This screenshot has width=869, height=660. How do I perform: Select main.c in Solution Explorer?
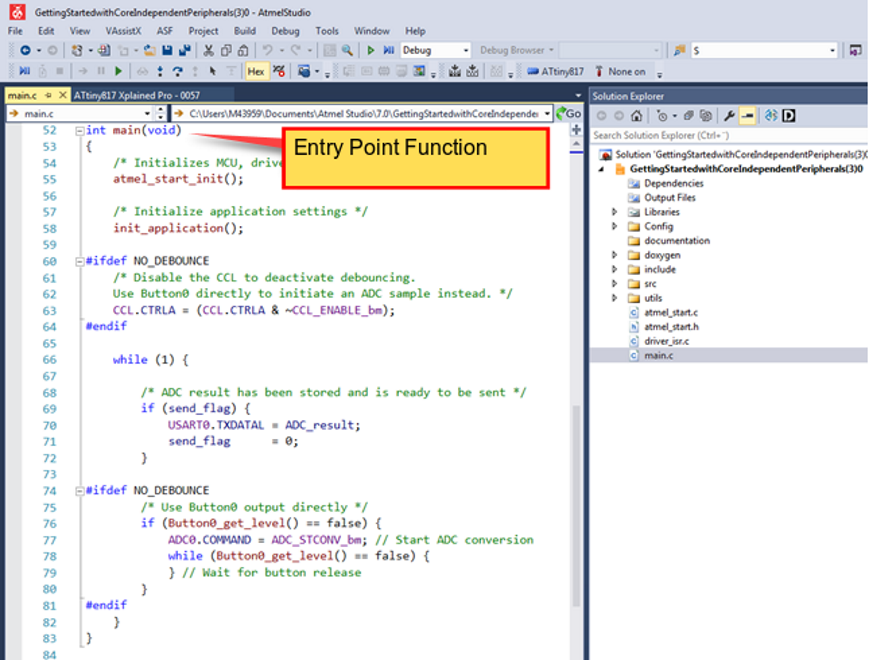[x=658, y=356]
